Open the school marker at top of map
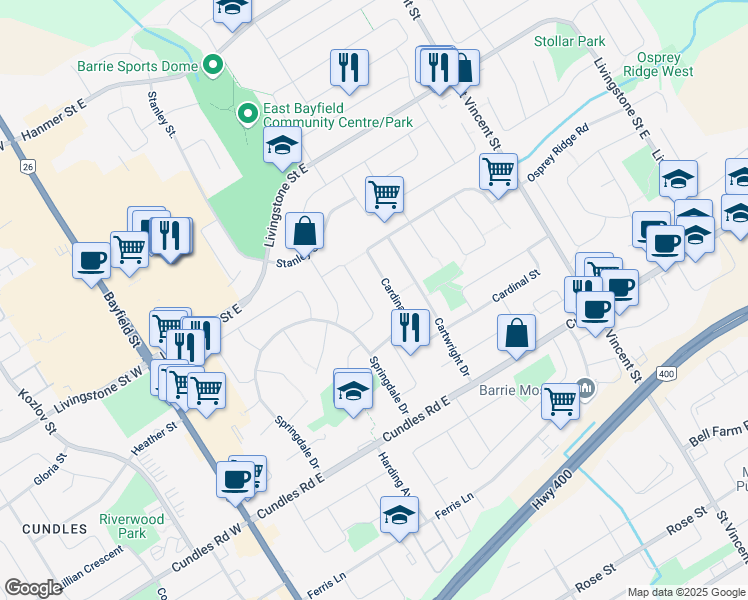The width and height of the screenshot is (748, 600). [232, 10]
